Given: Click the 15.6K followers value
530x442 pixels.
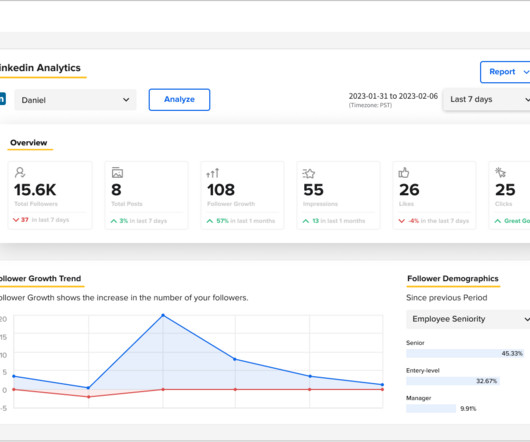Looking at the screenshot, I should click(x=35, y=190).
